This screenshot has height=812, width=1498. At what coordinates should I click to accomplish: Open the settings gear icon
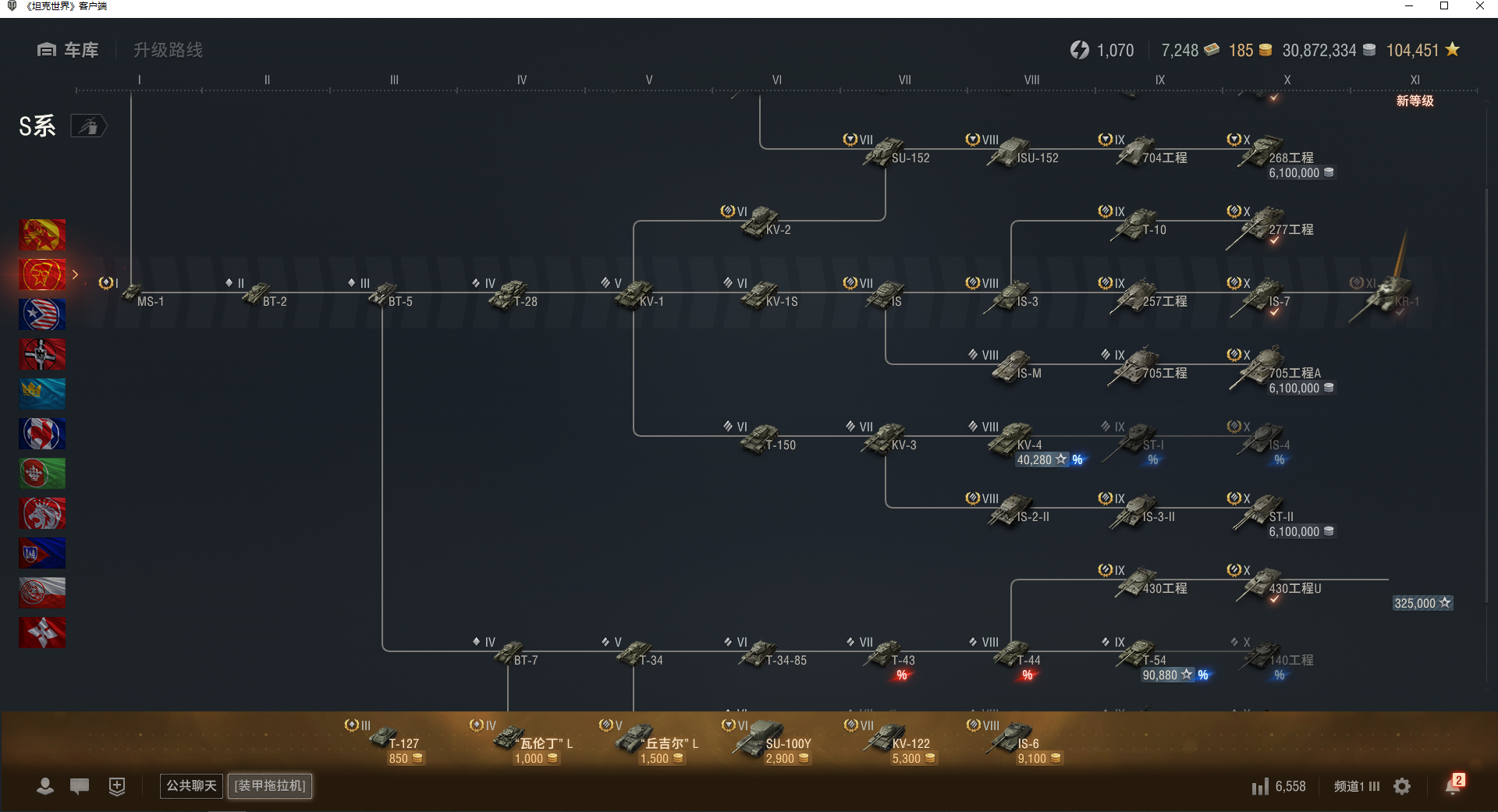click(1402, 786)
